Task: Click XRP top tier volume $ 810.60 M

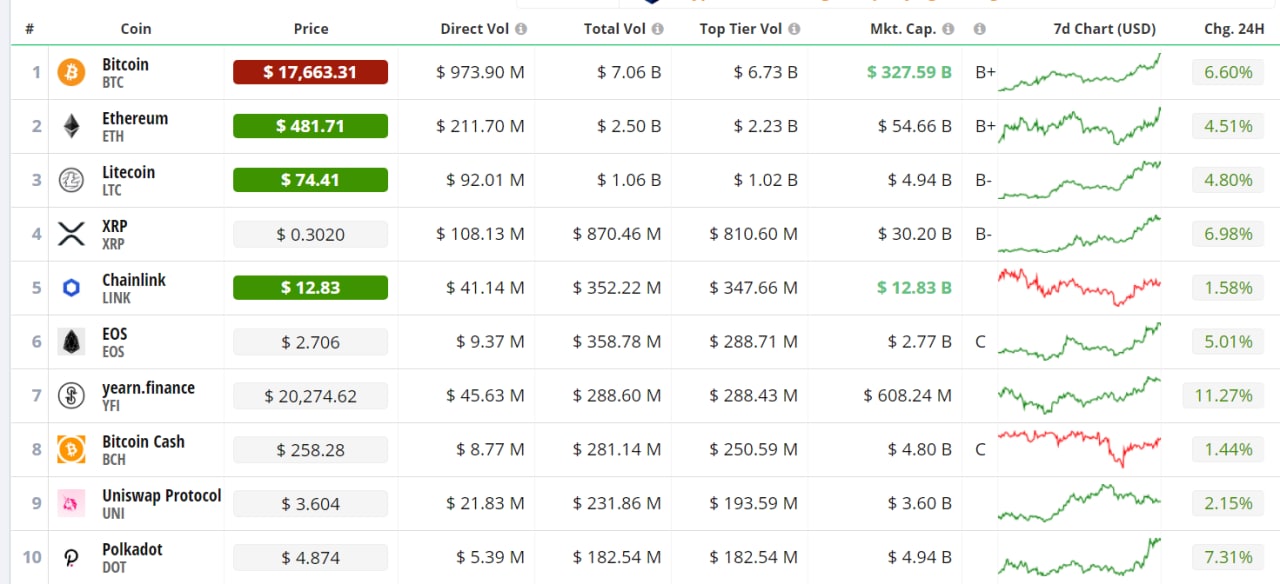Action: [x=753, y=234]
